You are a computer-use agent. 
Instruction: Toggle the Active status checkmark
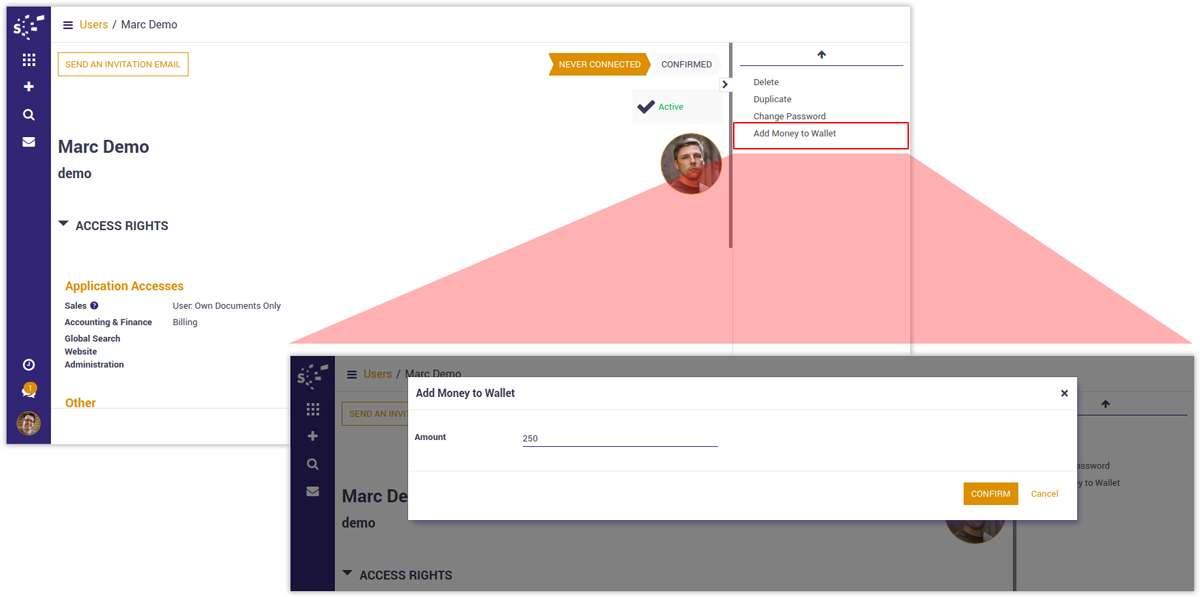tap(647, 107)
